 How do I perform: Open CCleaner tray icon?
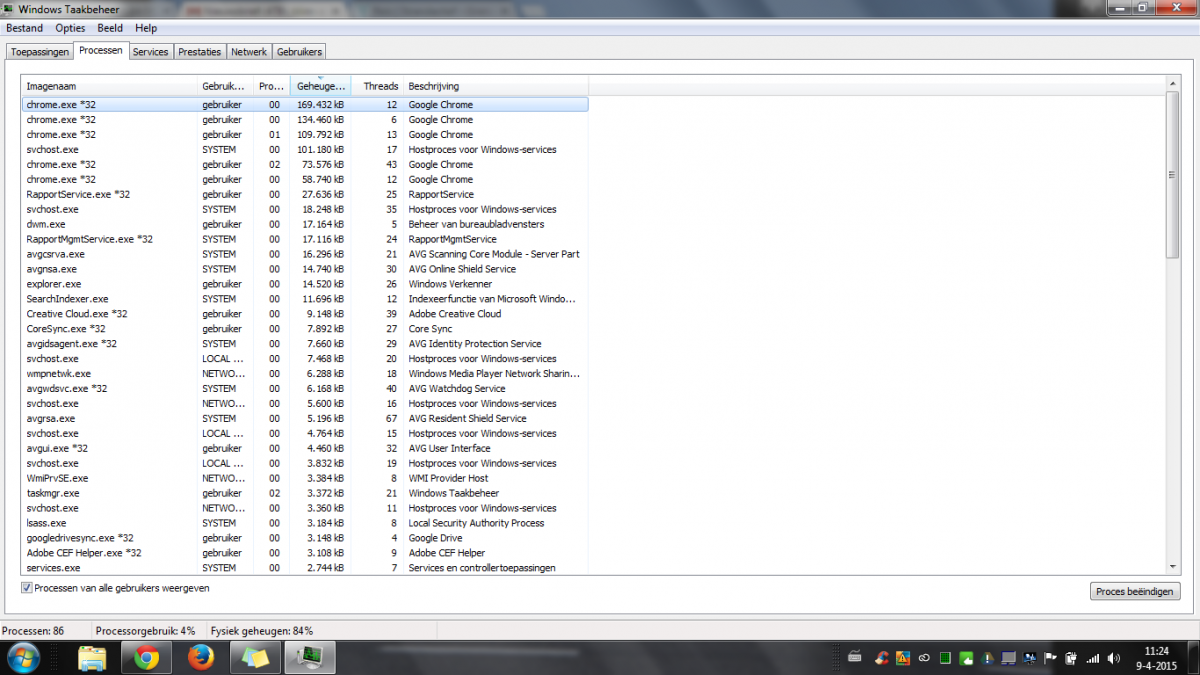[881, 657]
